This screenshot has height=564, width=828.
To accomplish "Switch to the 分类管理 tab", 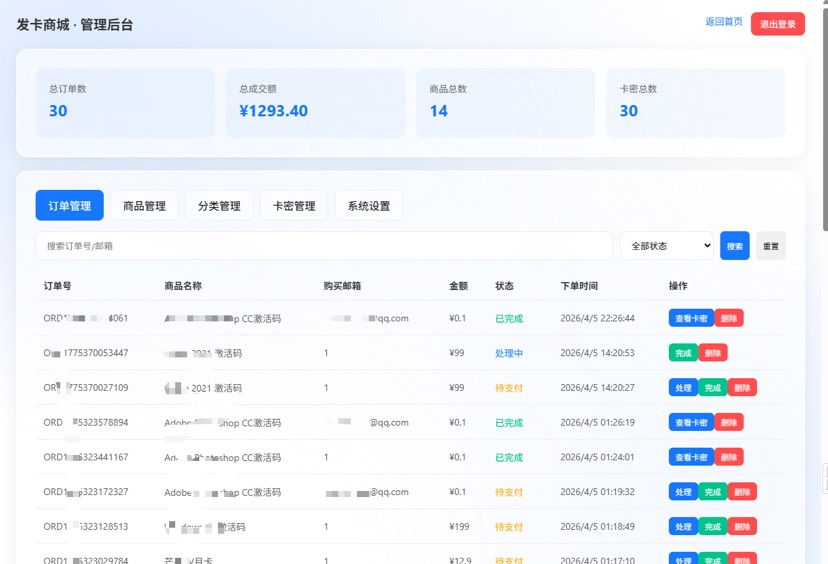I will pyautogui.click(x=219, y=205).
